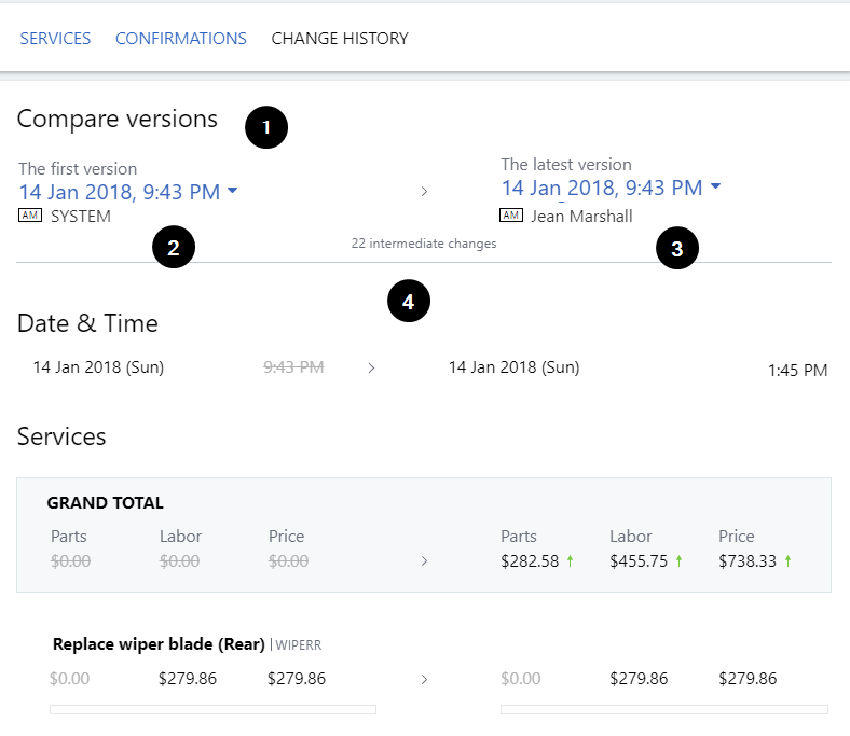850x736 pixels.
Task: Click the Jean Marshall user name
Action: point(581,215)
